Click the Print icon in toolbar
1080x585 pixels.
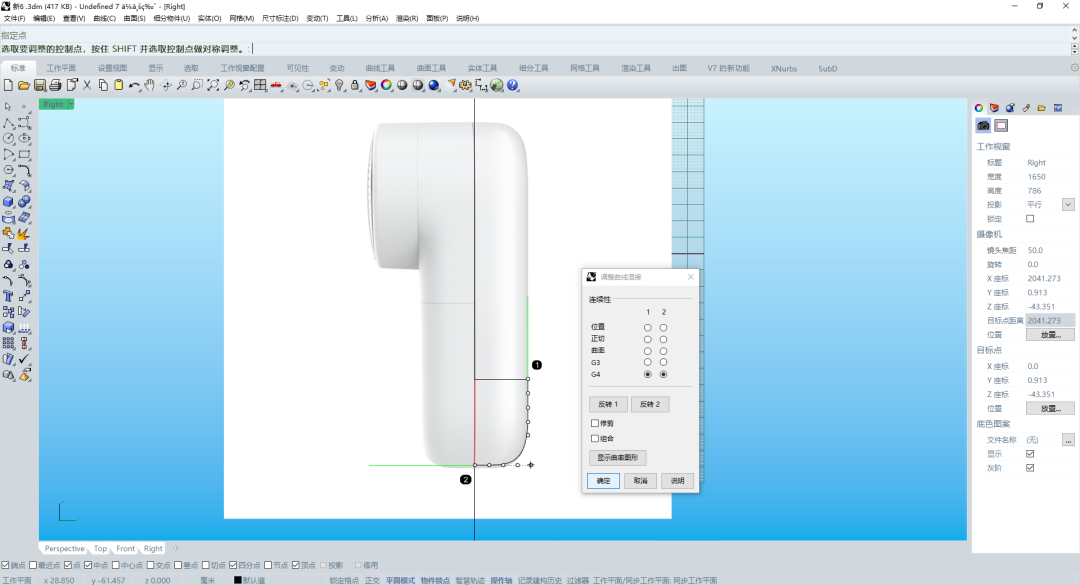56,85
